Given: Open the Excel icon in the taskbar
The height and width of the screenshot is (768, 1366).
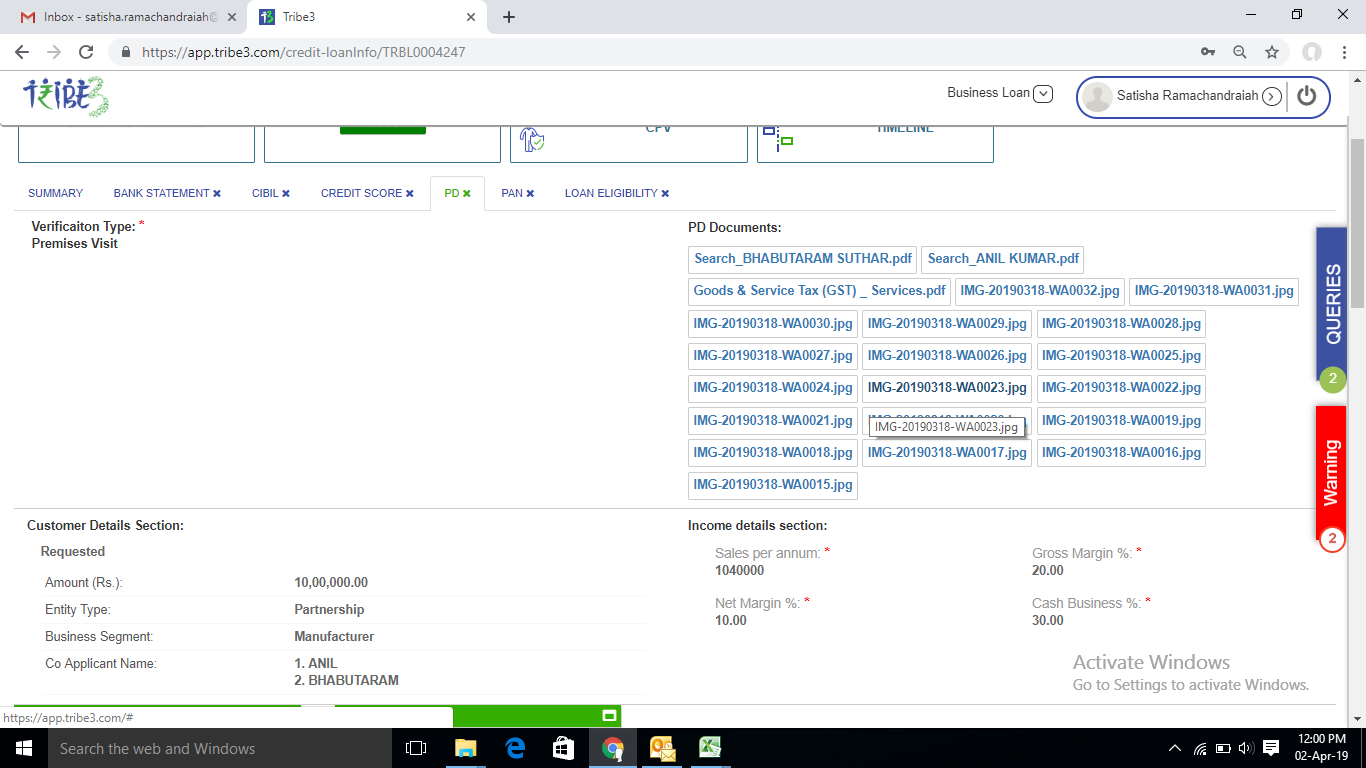Looking at the screenshot, I should (x=710, y=748).
